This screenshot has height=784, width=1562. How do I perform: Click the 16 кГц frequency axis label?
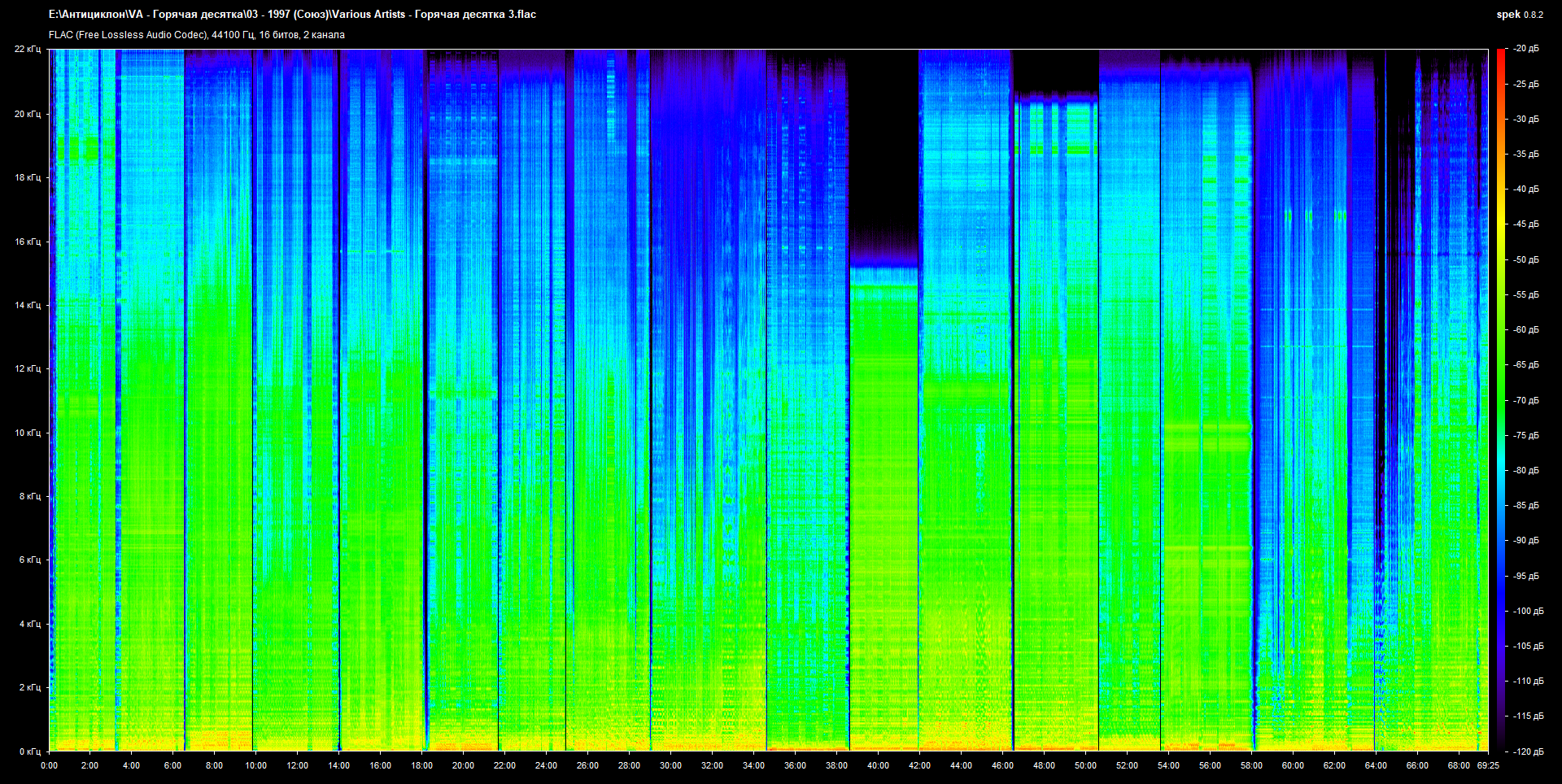(28, 242)
